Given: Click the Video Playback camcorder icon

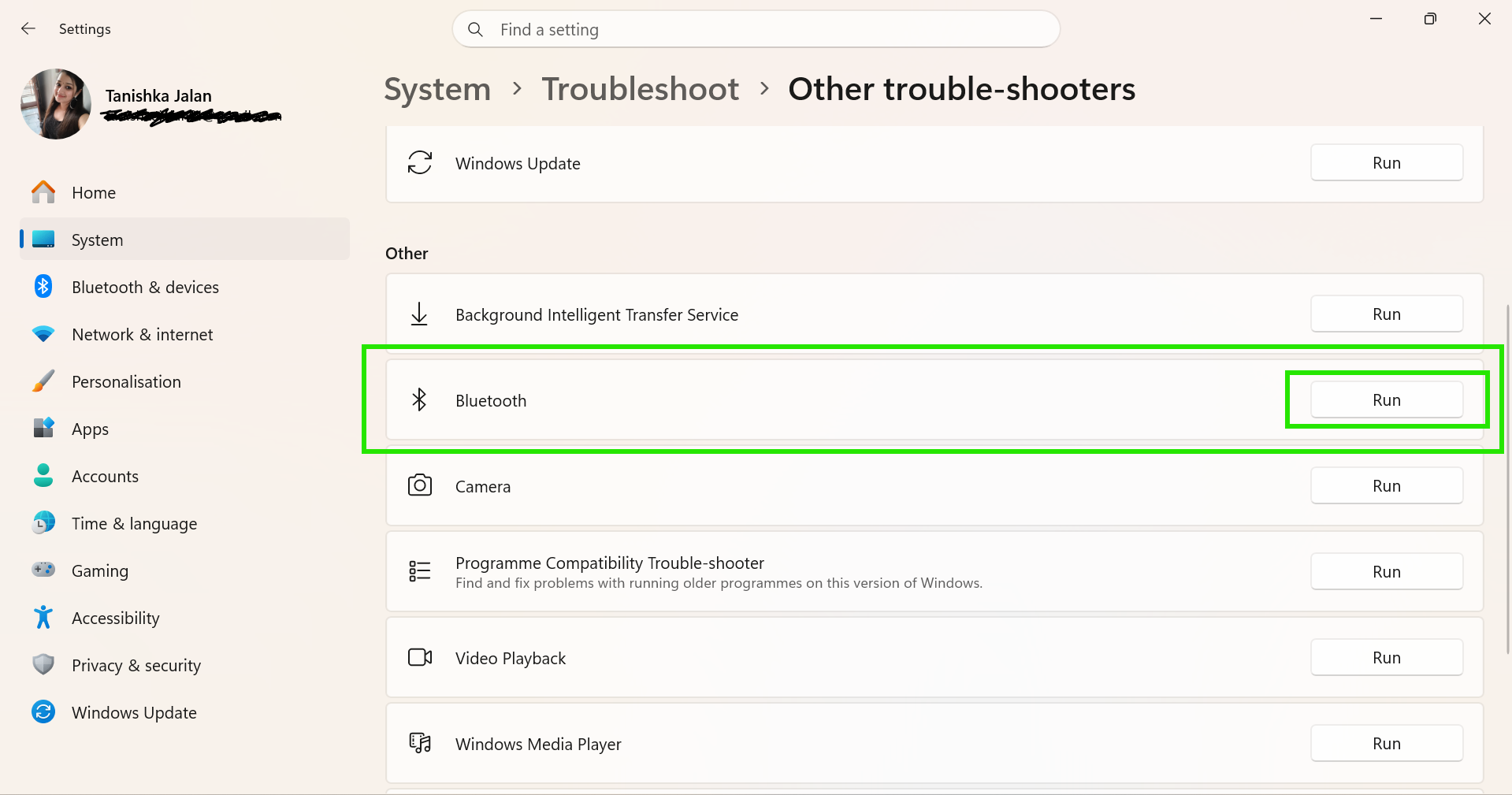Looking at the screenshot, I should click(420, 657).
